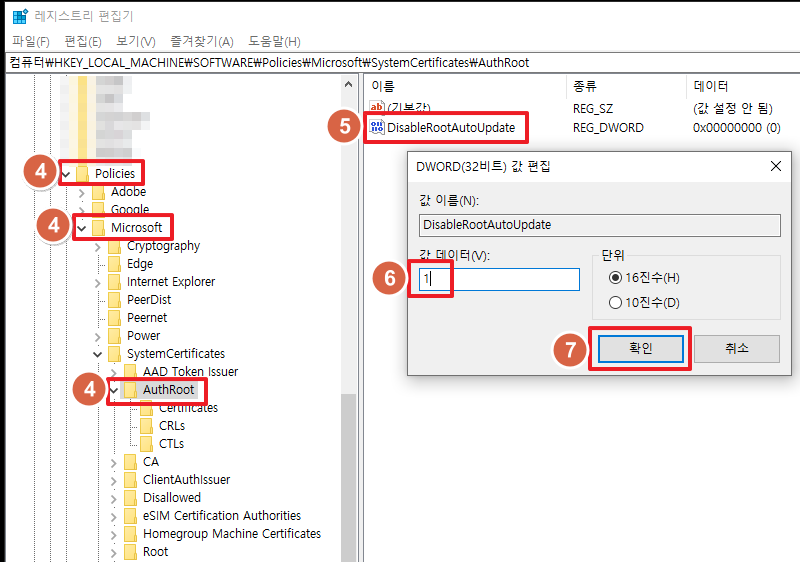The height and width of the screenshot is (562, 800).
Task: Click the 확인 button to confirm
Action: point(641,349)
